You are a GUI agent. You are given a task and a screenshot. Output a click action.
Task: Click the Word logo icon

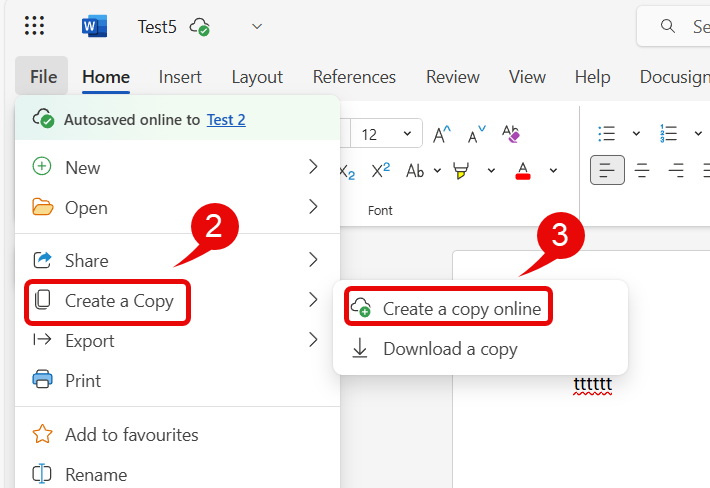(x=95, y=26)
